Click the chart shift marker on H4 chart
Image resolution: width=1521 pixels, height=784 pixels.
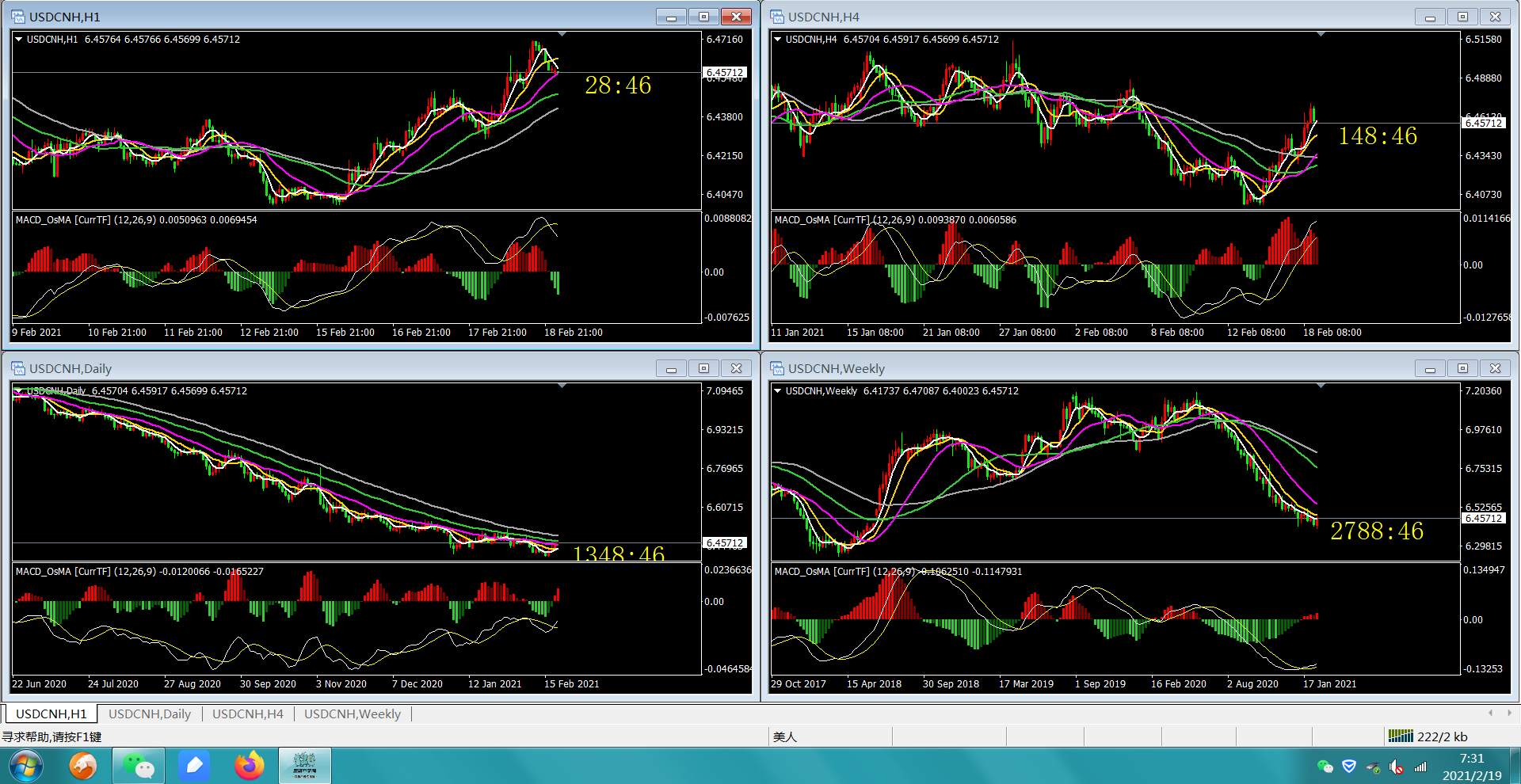coord(1321,34)
